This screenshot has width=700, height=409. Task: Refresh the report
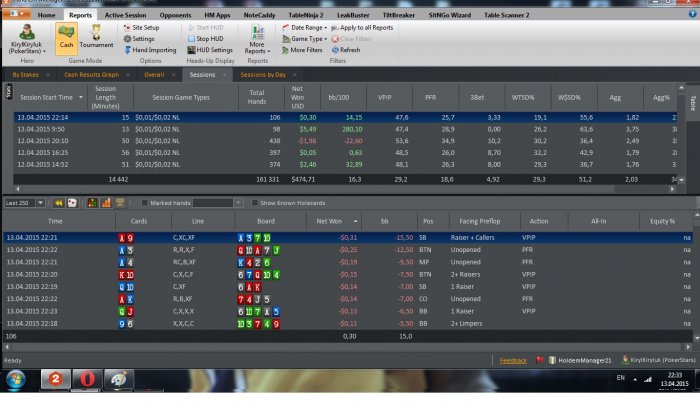(346, 50)
